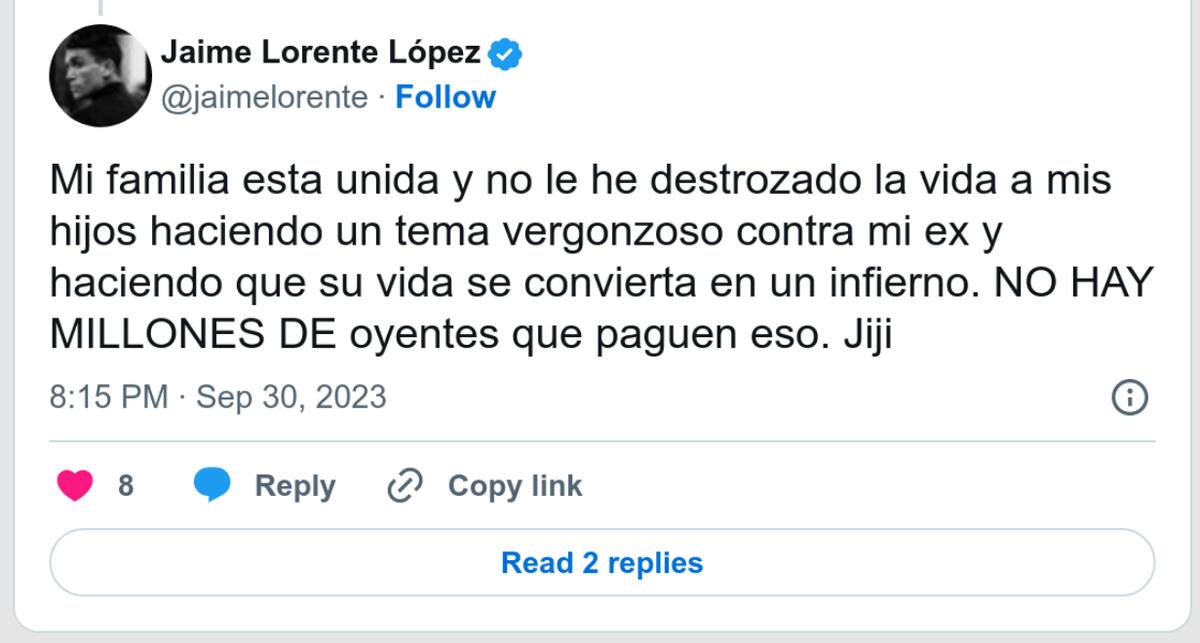Click the Reply text label
Screen dimensions: 1200x643
click(x=295, y=487)
